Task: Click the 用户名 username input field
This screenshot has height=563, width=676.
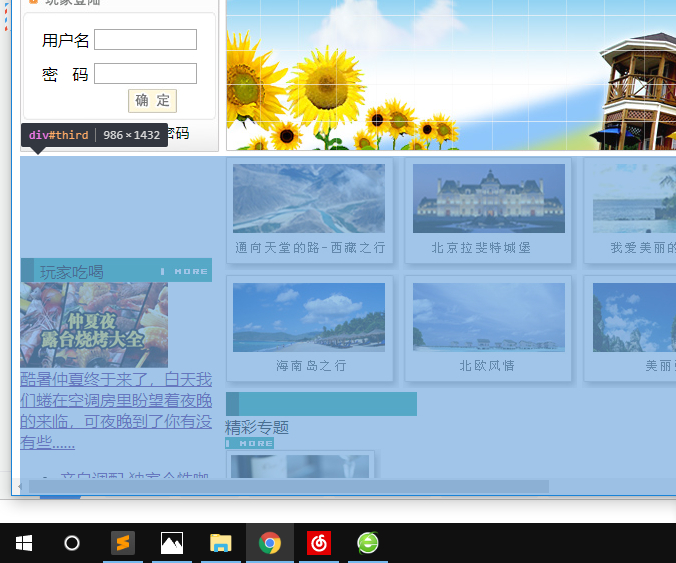Action: 146,40
